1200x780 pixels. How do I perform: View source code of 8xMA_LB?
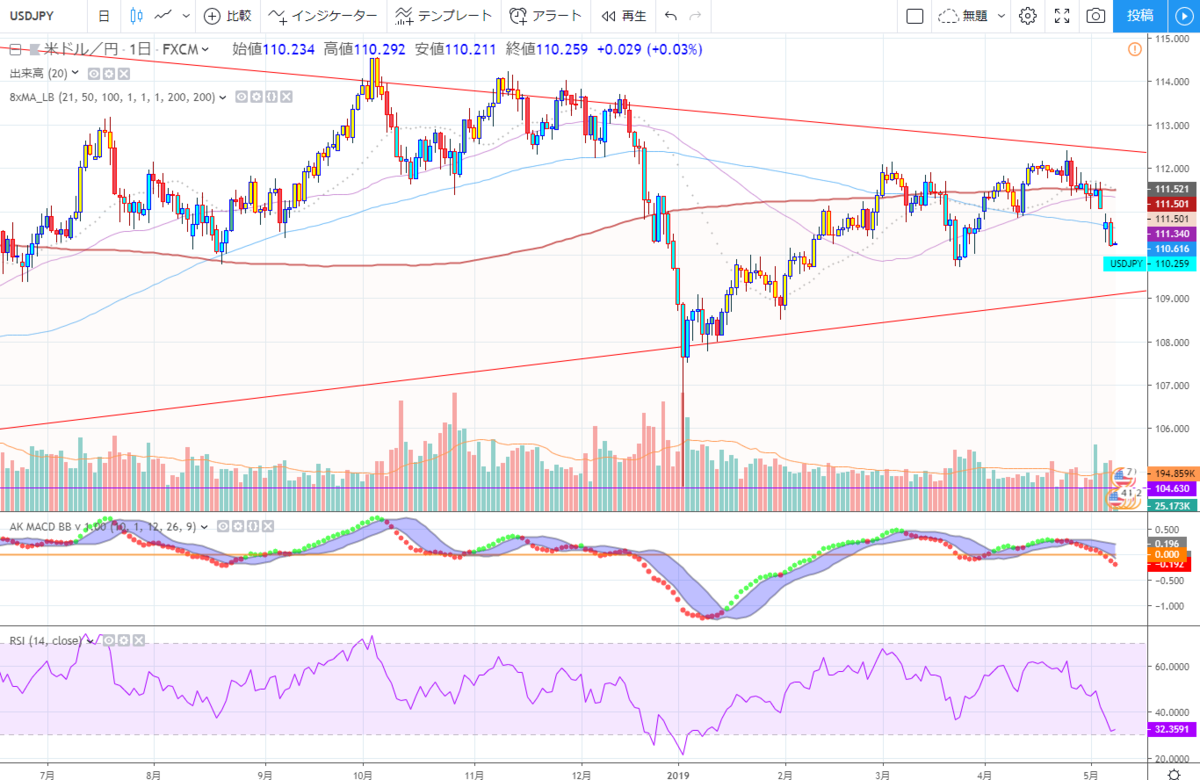click(270, 97)
